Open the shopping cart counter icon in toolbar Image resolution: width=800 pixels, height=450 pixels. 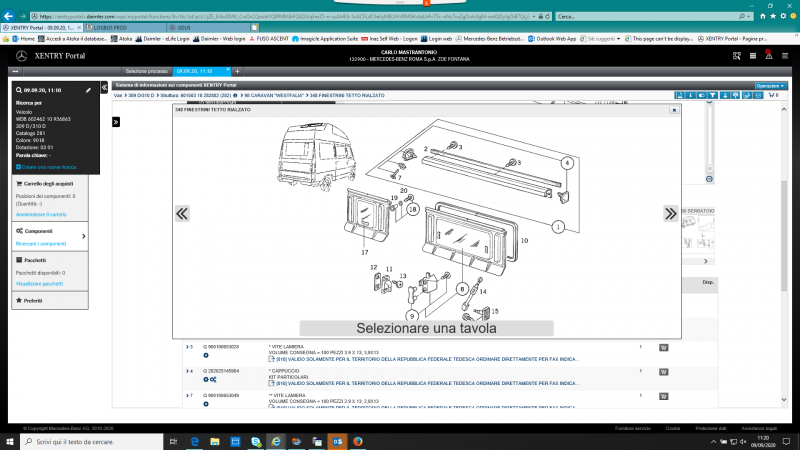point(773,95)
